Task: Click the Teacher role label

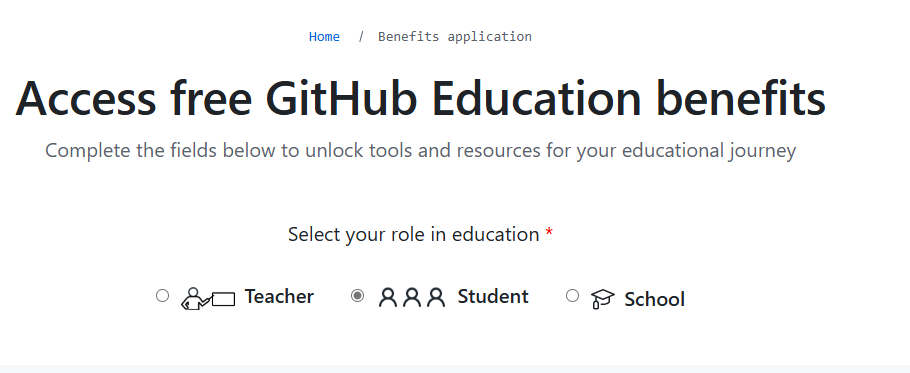Action: point(279,296)
